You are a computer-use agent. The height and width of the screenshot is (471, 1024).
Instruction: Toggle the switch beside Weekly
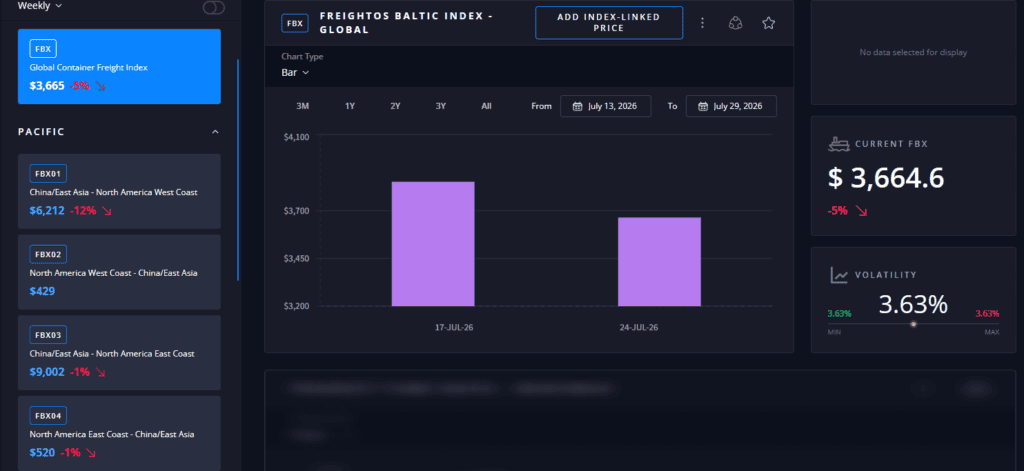click(214, 7)
